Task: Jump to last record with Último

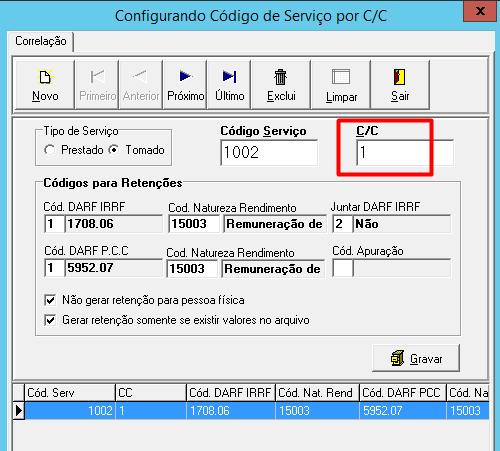Action: point(229,85)
